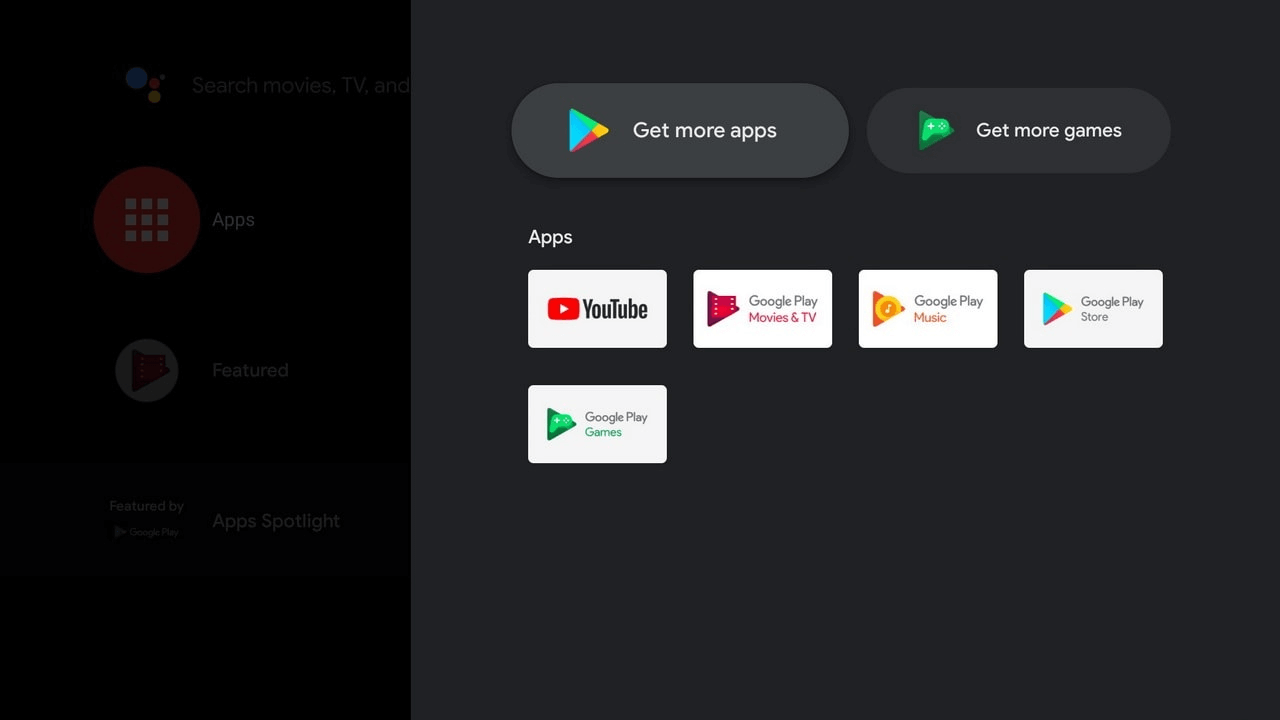Launch the Google Play Games app
This screenshot has width=1280, height=720.
pyautogui.click(x=597, y=424)
